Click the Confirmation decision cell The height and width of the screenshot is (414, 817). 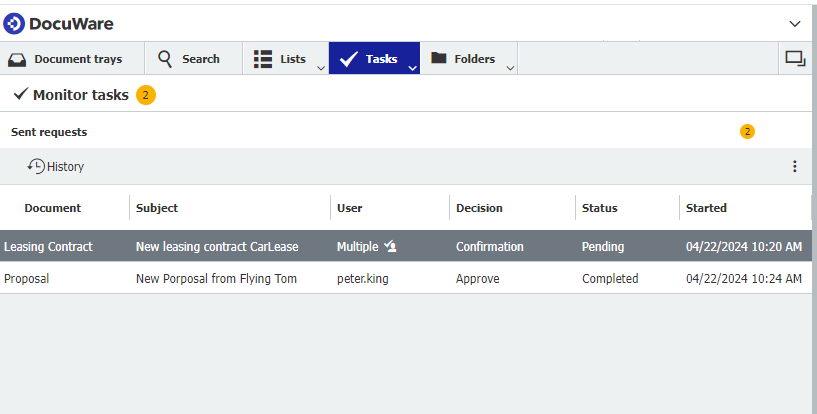coord(490,247)
